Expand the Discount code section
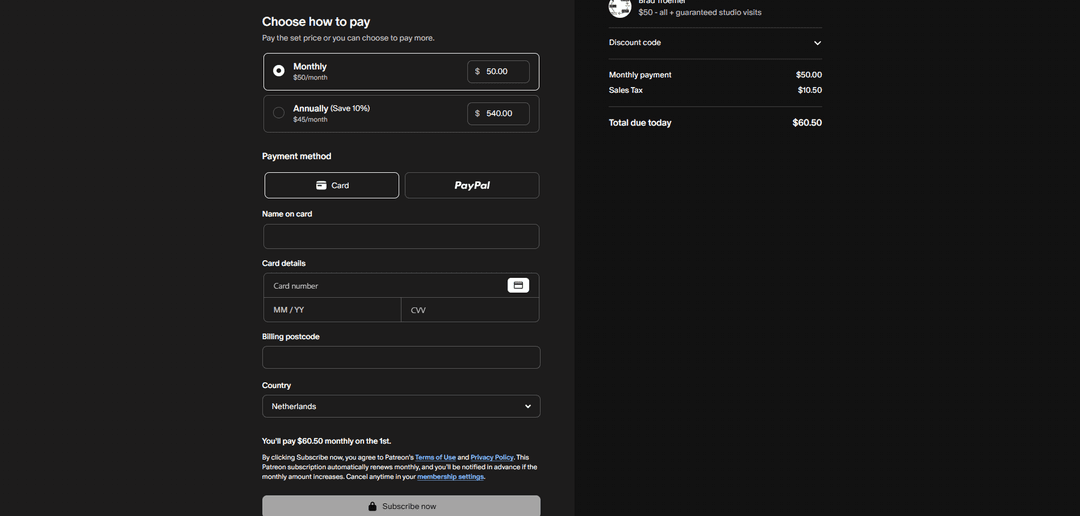This screenshot has width=1080, height=516. tap(816, 43)
